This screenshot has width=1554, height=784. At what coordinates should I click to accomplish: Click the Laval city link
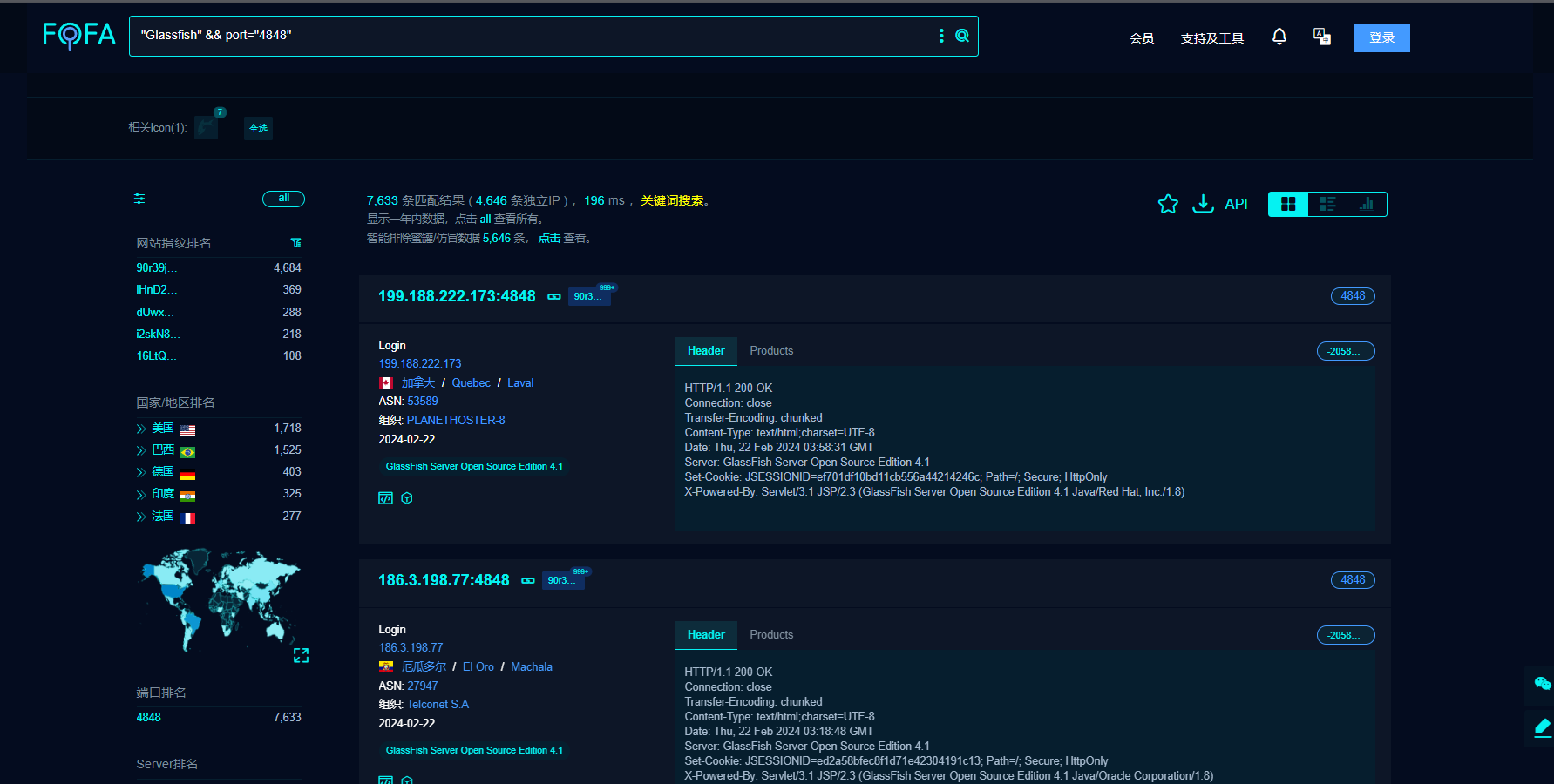(x=520, y=383)
